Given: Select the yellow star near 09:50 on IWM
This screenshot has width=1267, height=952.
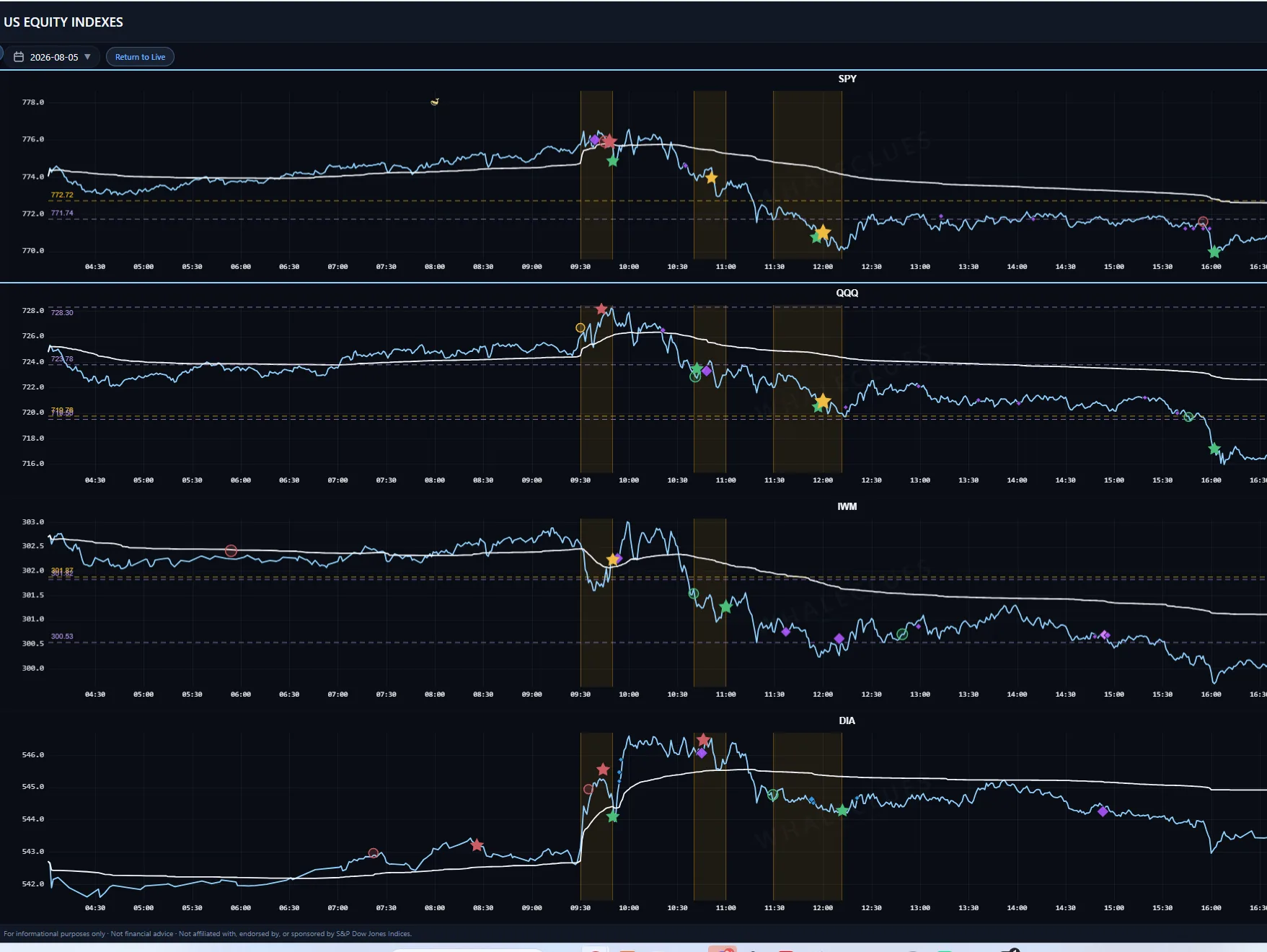Looking at the screenshot, I should [612, 560].
